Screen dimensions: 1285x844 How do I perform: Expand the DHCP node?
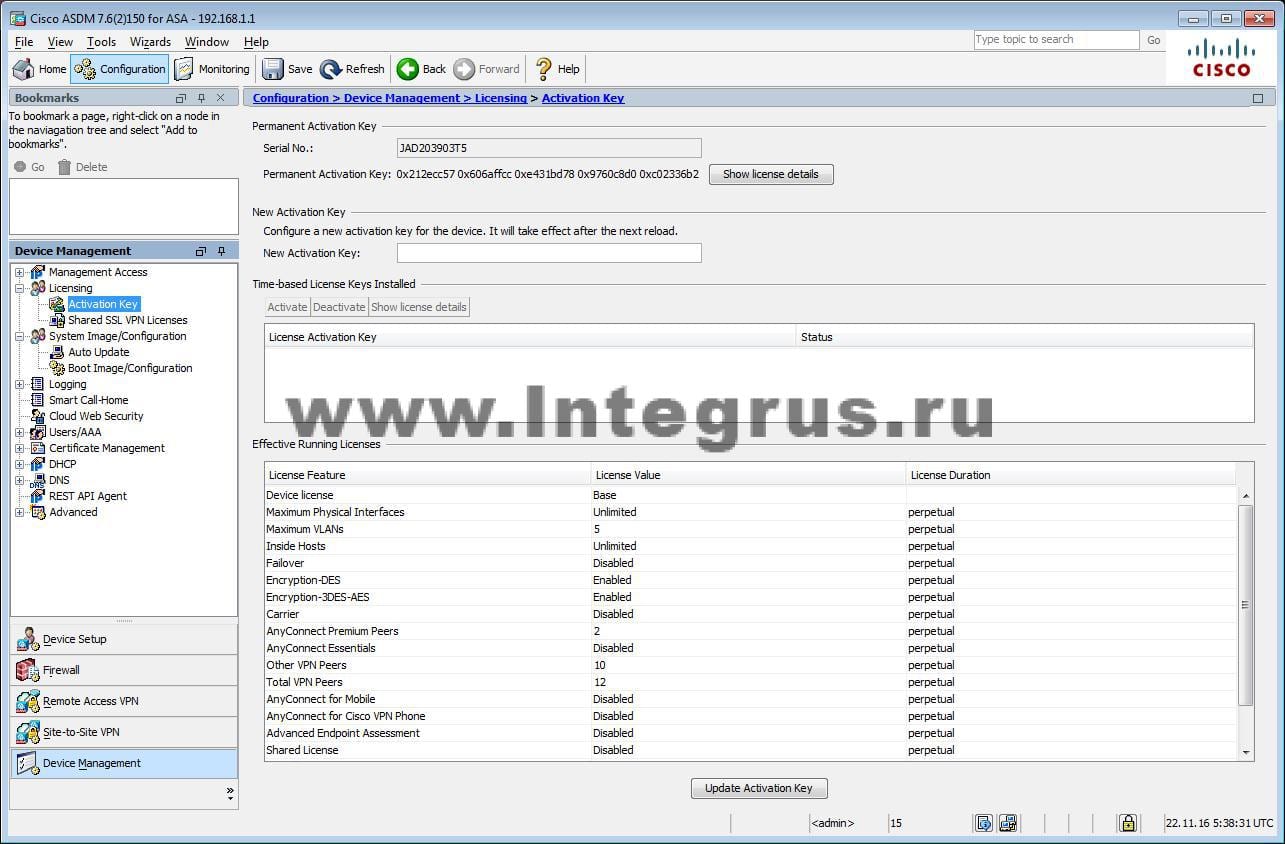20,464
